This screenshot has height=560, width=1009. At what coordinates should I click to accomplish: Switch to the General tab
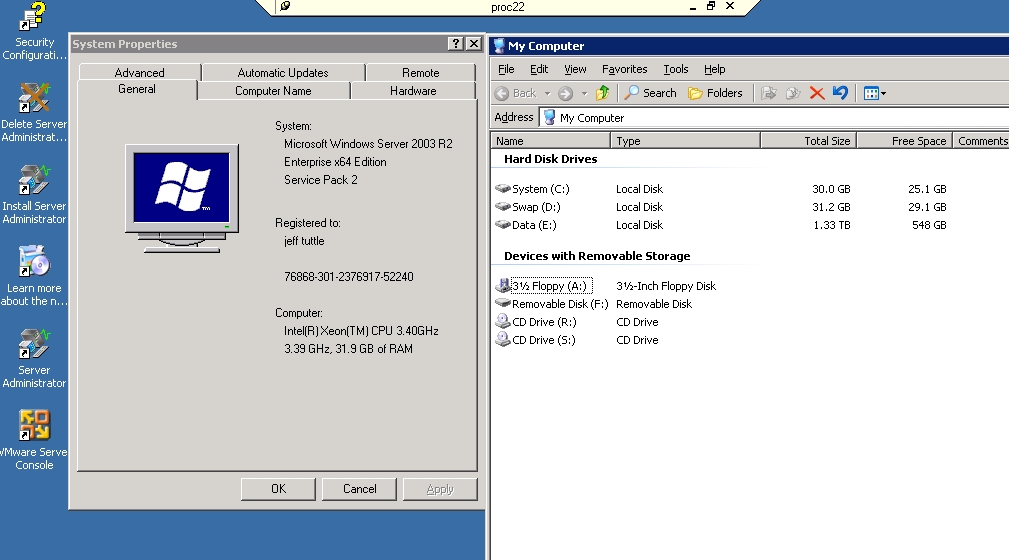pos(136,89)
